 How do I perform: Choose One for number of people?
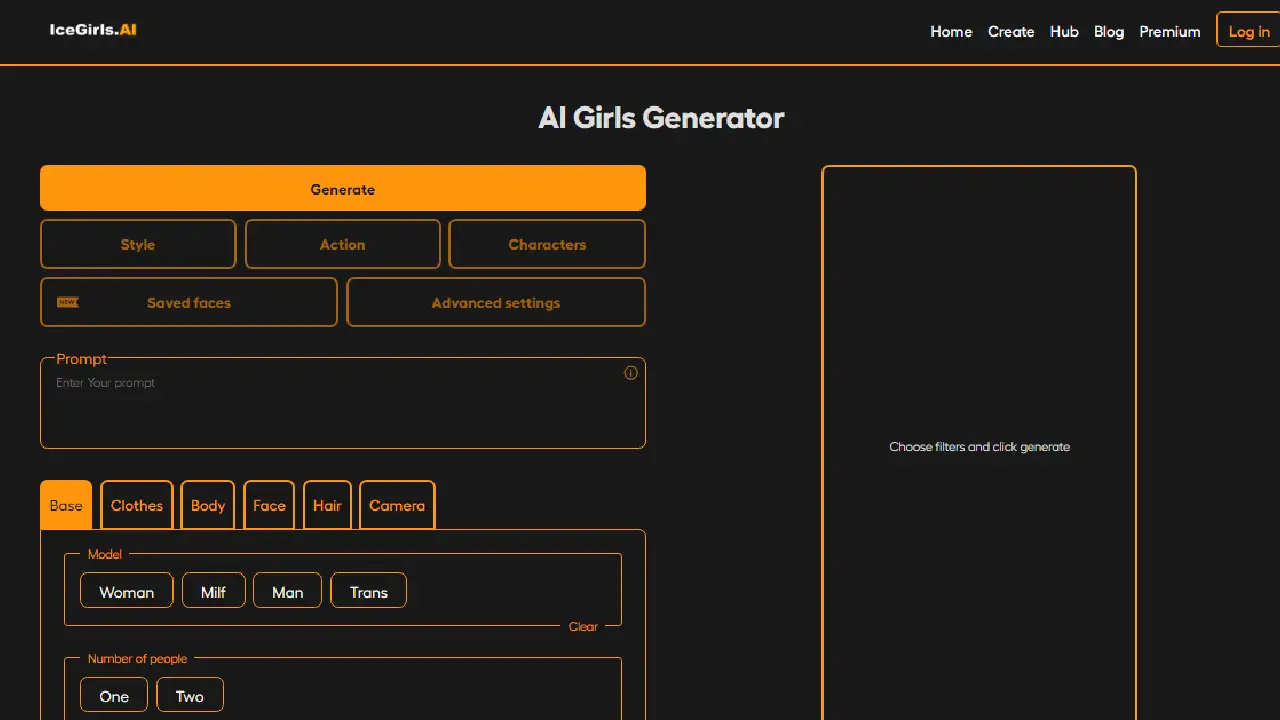114,695
